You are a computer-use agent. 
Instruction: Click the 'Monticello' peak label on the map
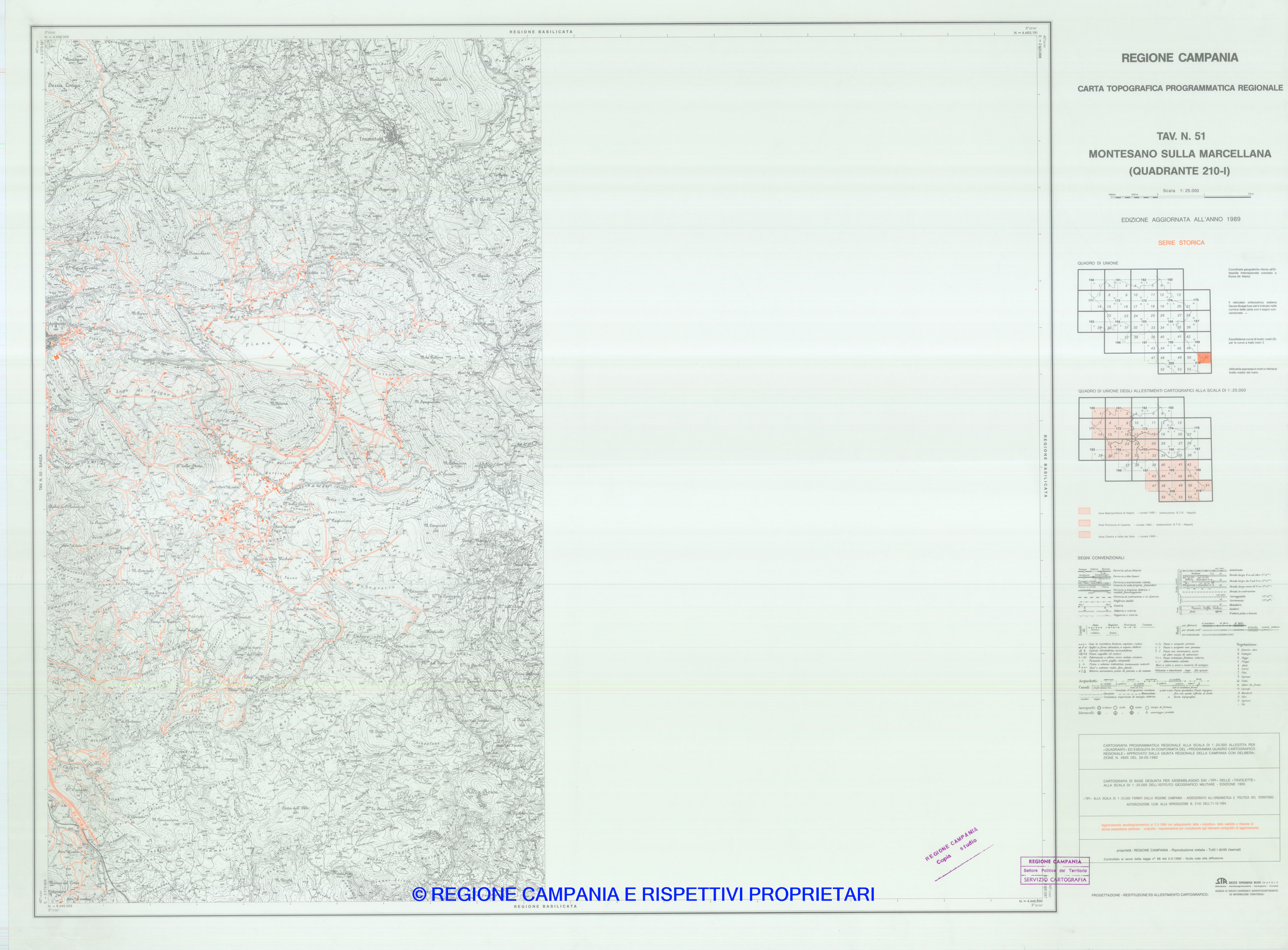coord(438,79)
